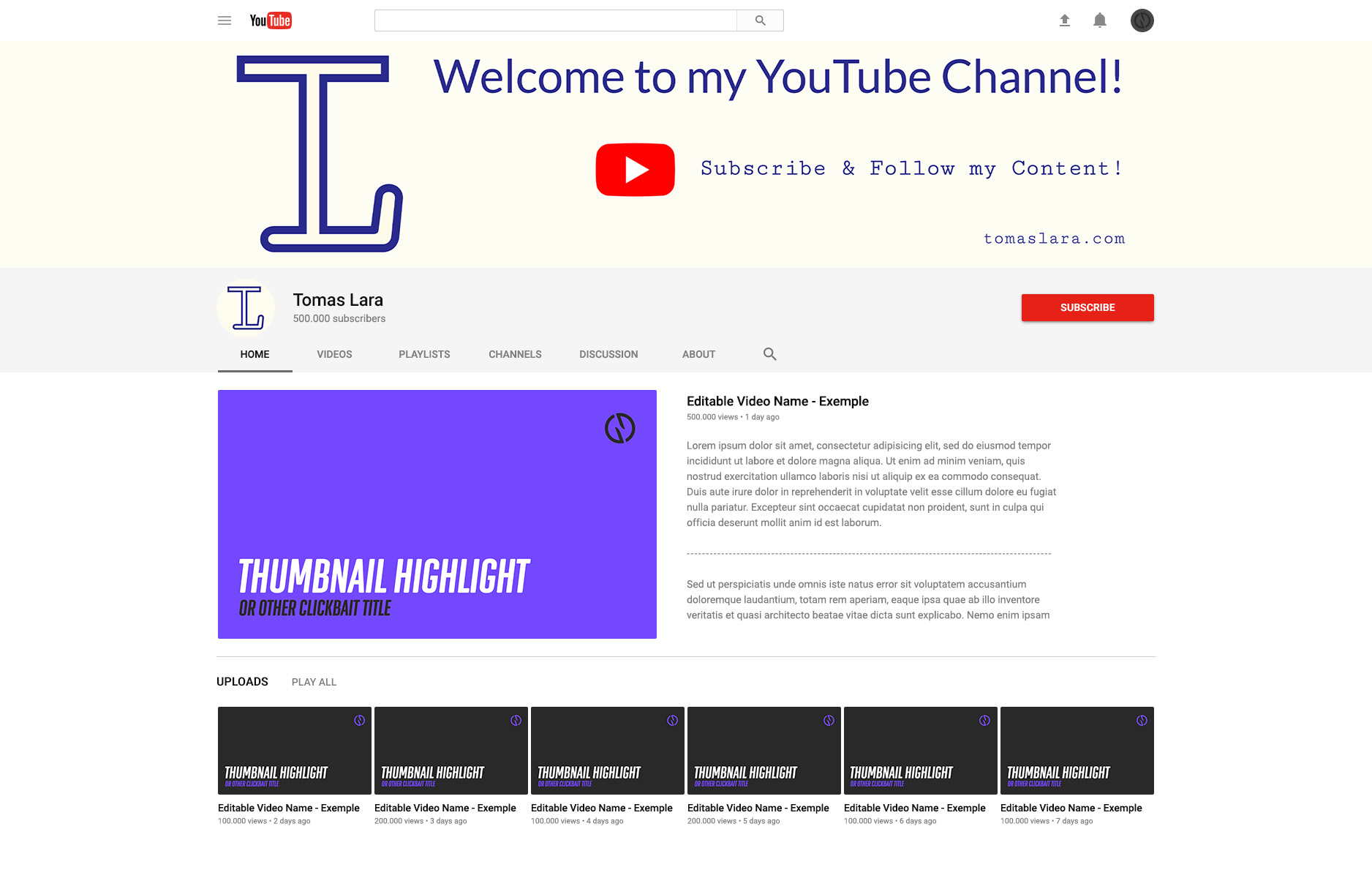Open the account avatar menu
This screenshot has width=1372, height=878.
[1142, 20]
